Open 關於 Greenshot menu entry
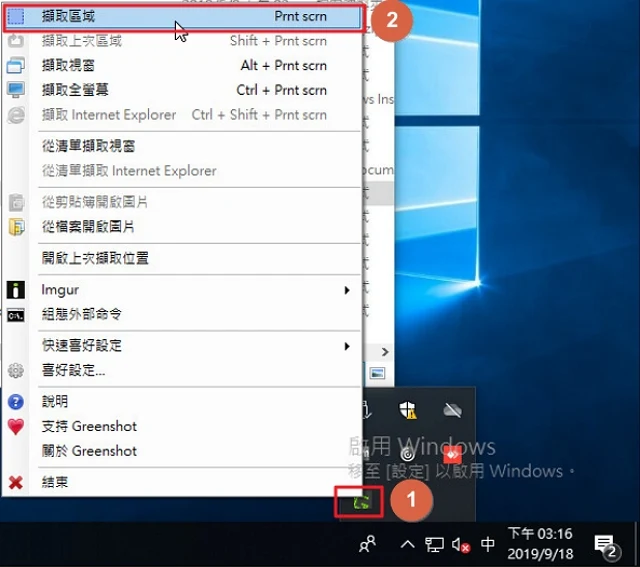Screen dimensions: 640x567 (x=182, y=451)
